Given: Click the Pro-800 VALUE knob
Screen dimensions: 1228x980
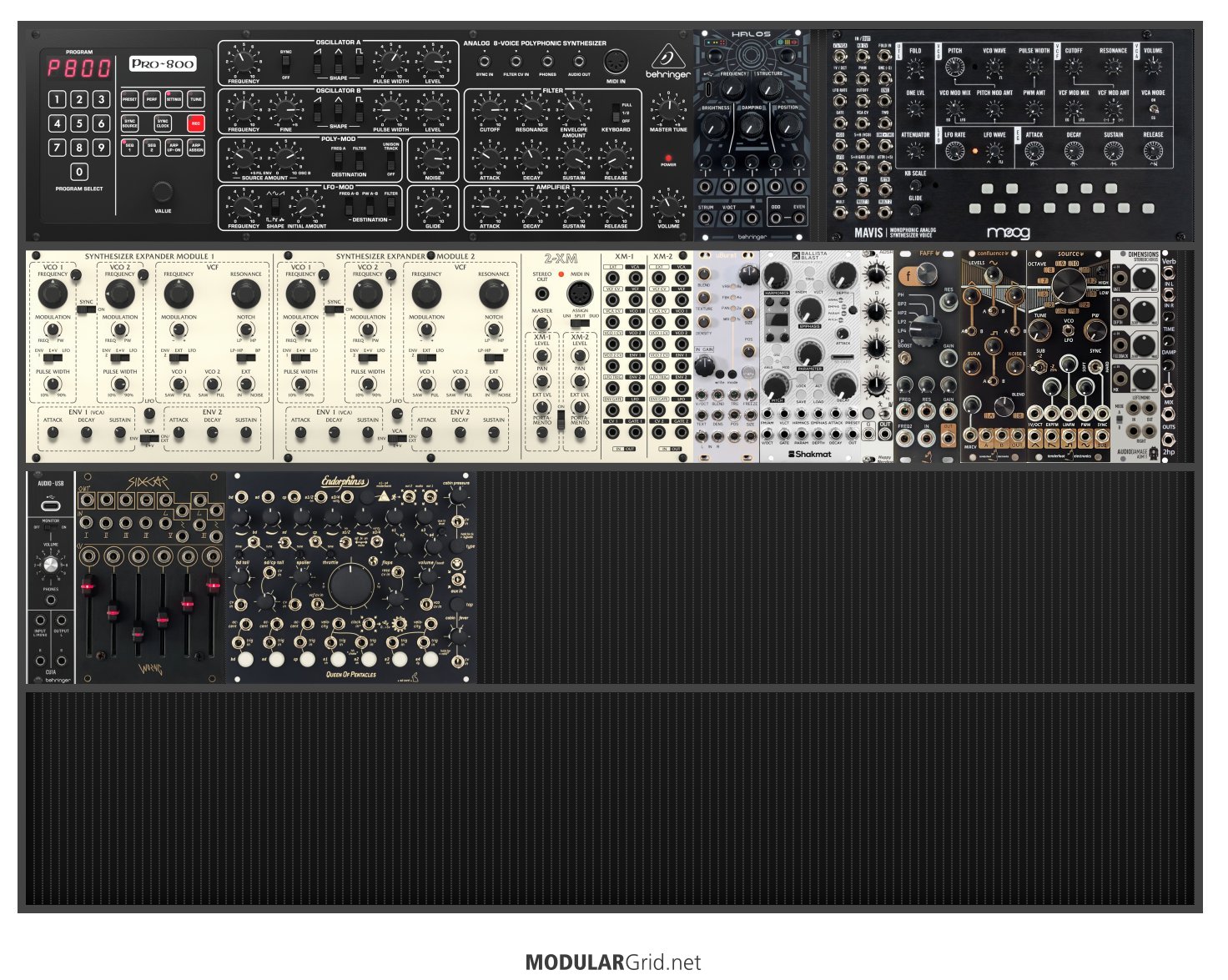Looking at the screenshot, I should point(163,191).
